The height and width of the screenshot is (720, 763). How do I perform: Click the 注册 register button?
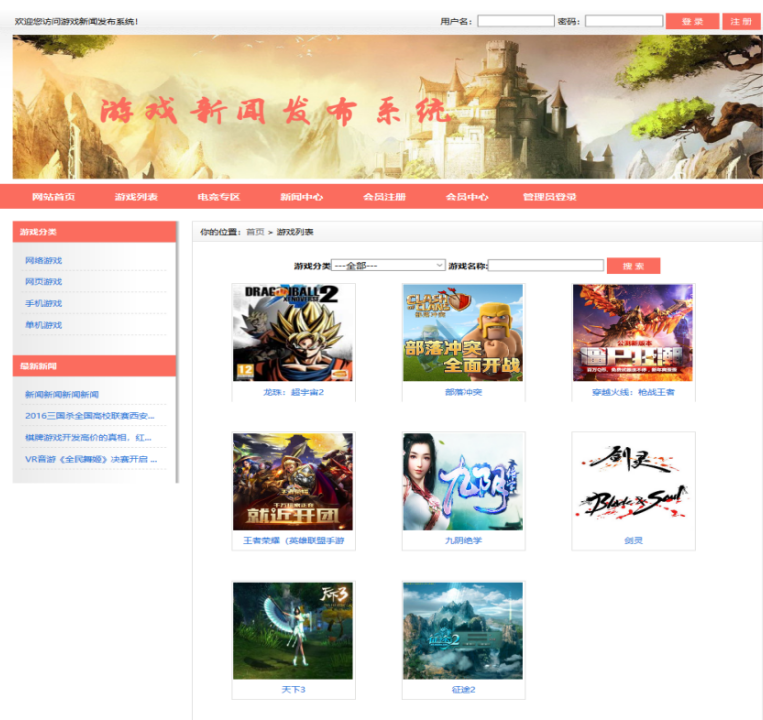(x=741, y=21)
